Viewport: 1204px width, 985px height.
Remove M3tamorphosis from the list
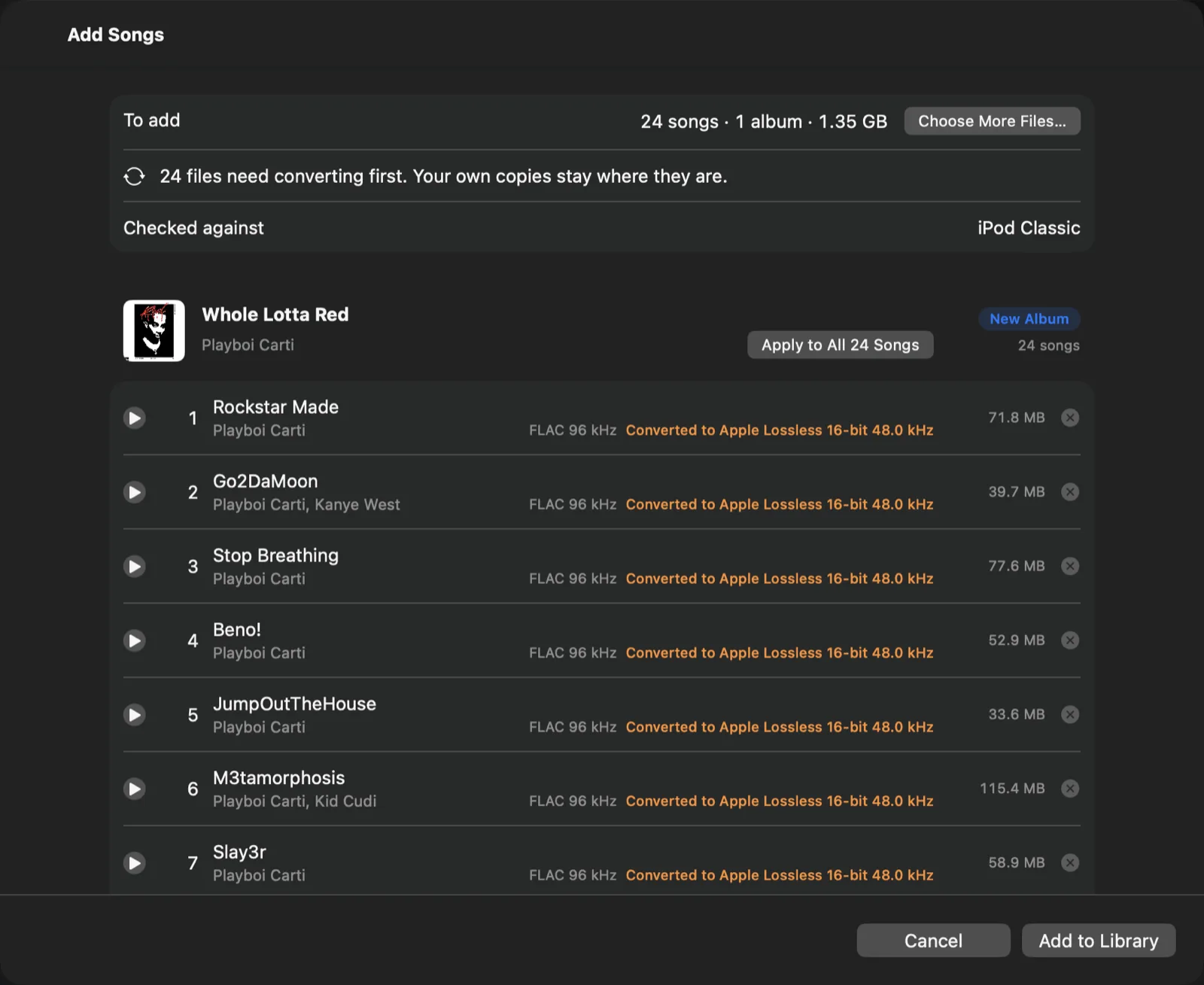pos(1070,788)
